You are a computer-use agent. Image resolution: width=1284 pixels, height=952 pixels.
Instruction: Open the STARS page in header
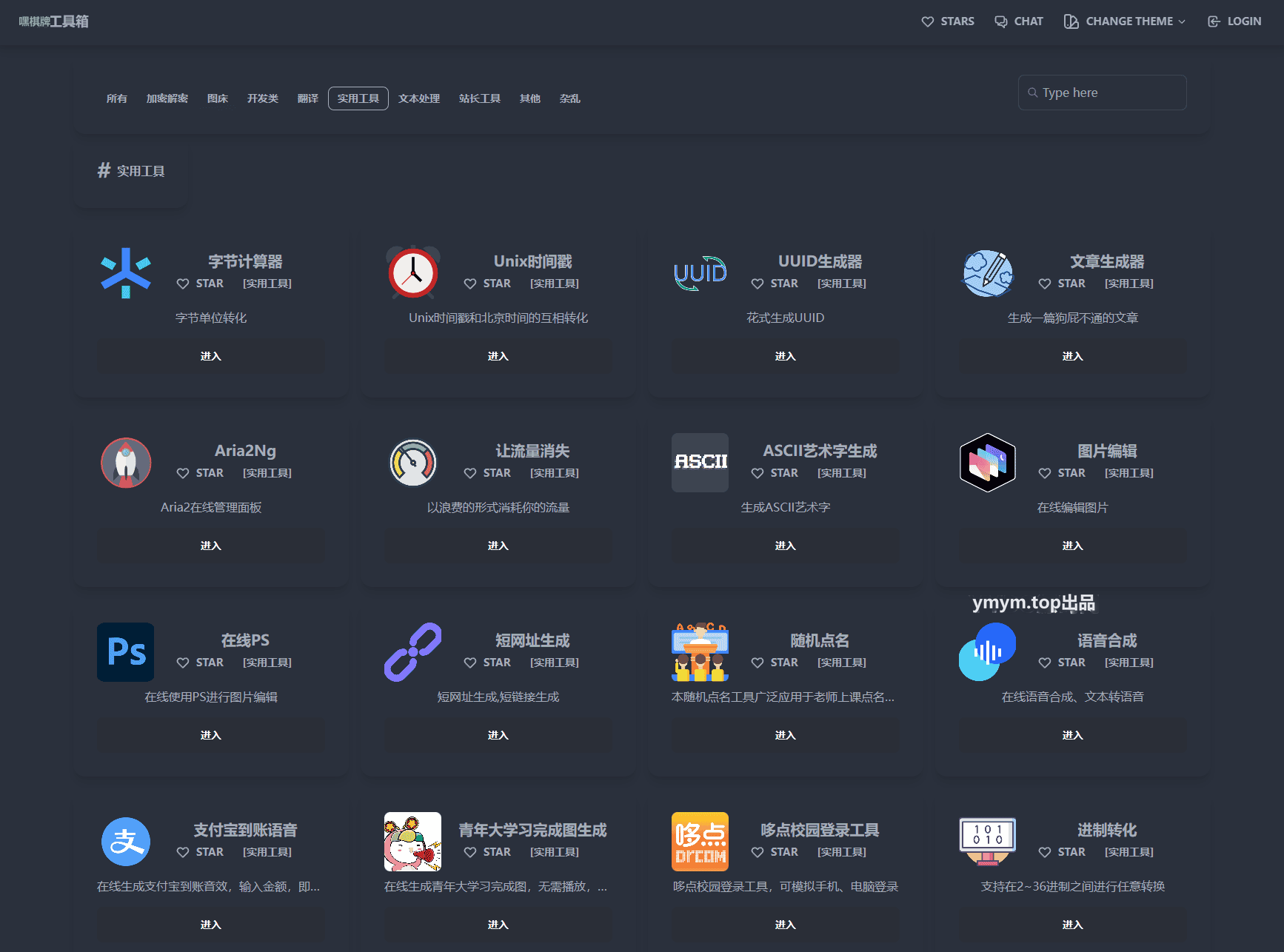pyautogui.click(x=948, y=21)
